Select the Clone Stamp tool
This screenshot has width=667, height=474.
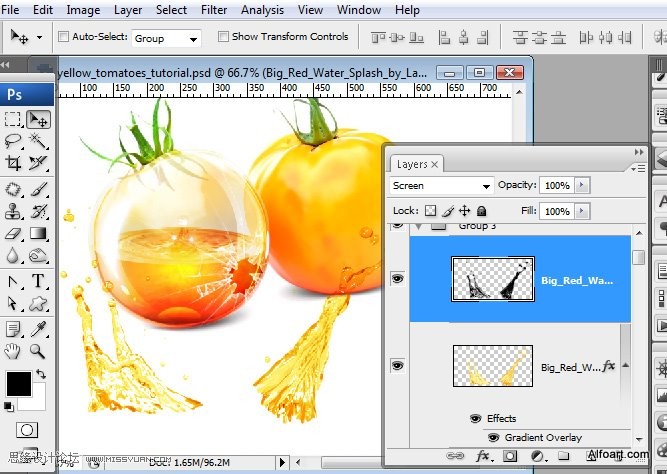[x=13, y=211]
